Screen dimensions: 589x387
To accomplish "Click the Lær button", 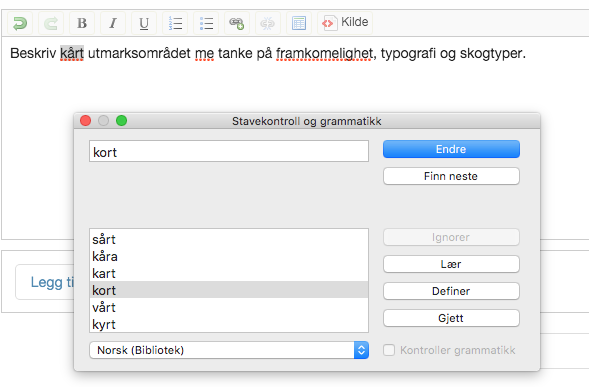I will [x=451, y=264].
